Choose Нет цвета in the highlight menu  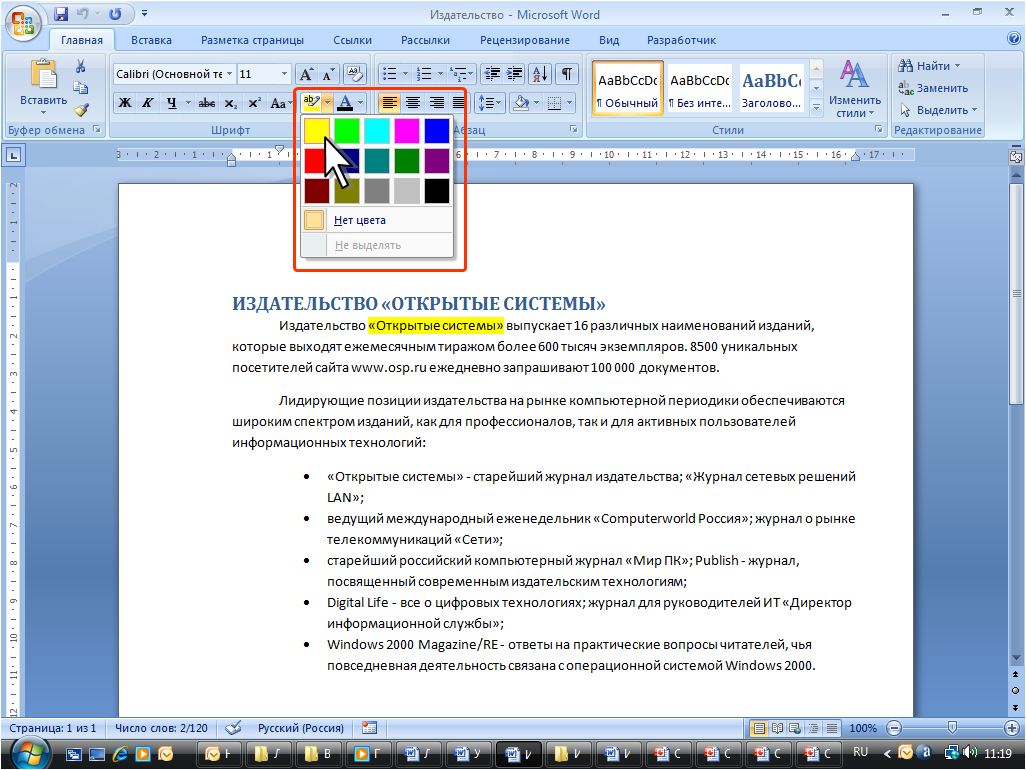[x=377, y=220]
